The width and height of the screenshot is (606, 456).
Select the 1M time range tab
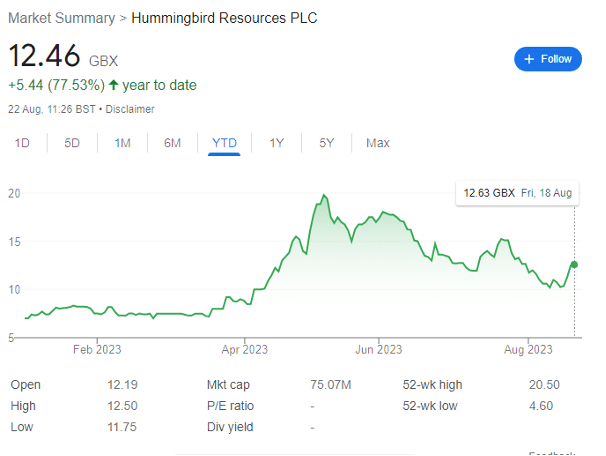point(123,143)
